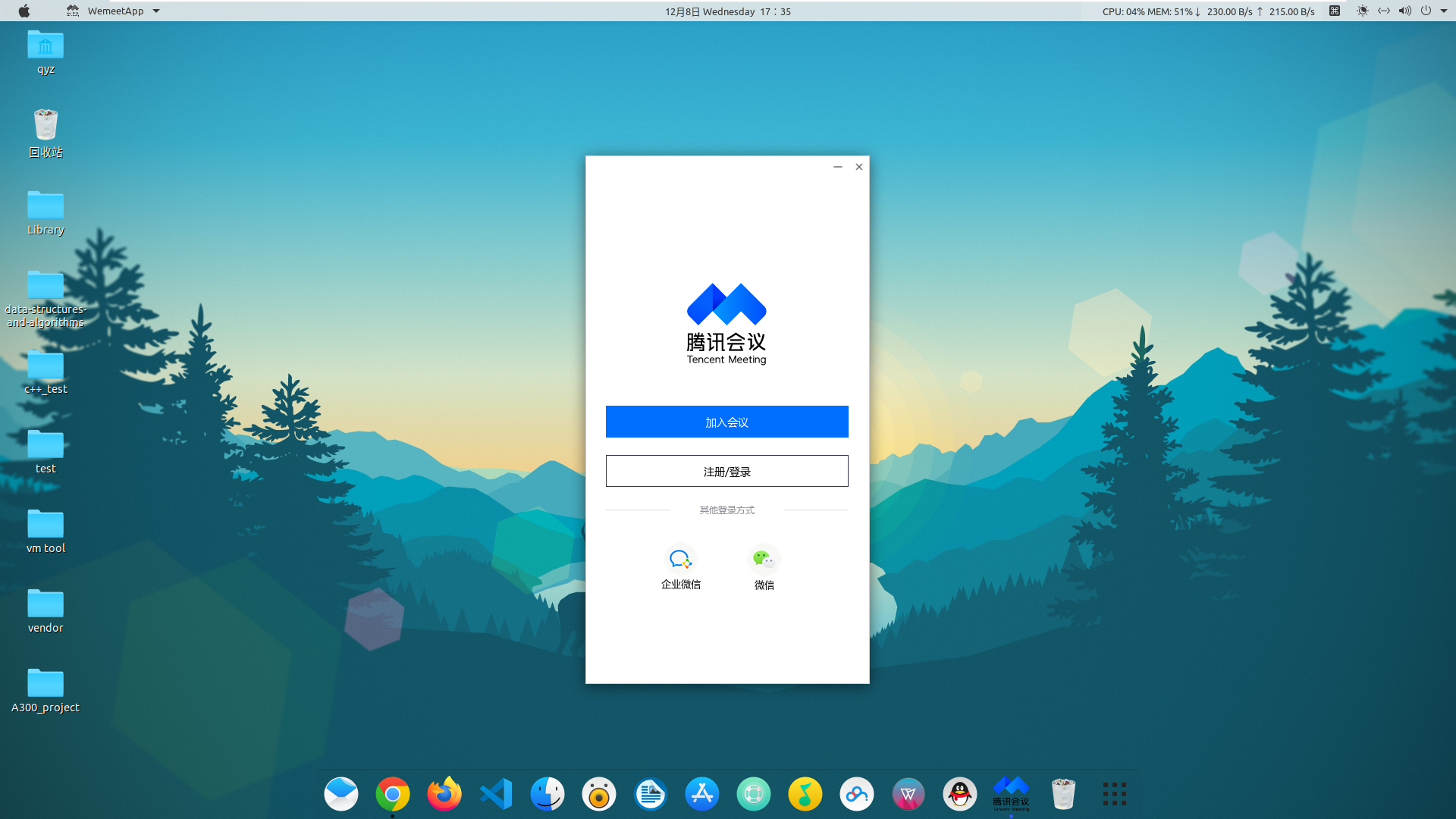
Task: Click the power tray icon
Action: [1426, 11]
